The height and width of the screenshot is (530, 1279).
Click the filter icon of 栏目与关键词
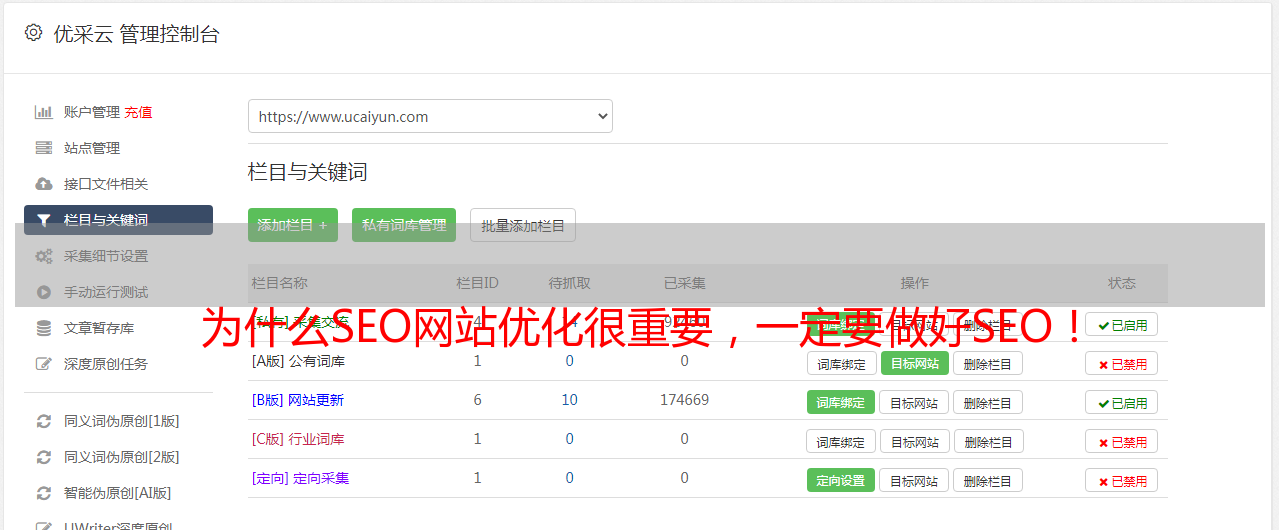43,220
